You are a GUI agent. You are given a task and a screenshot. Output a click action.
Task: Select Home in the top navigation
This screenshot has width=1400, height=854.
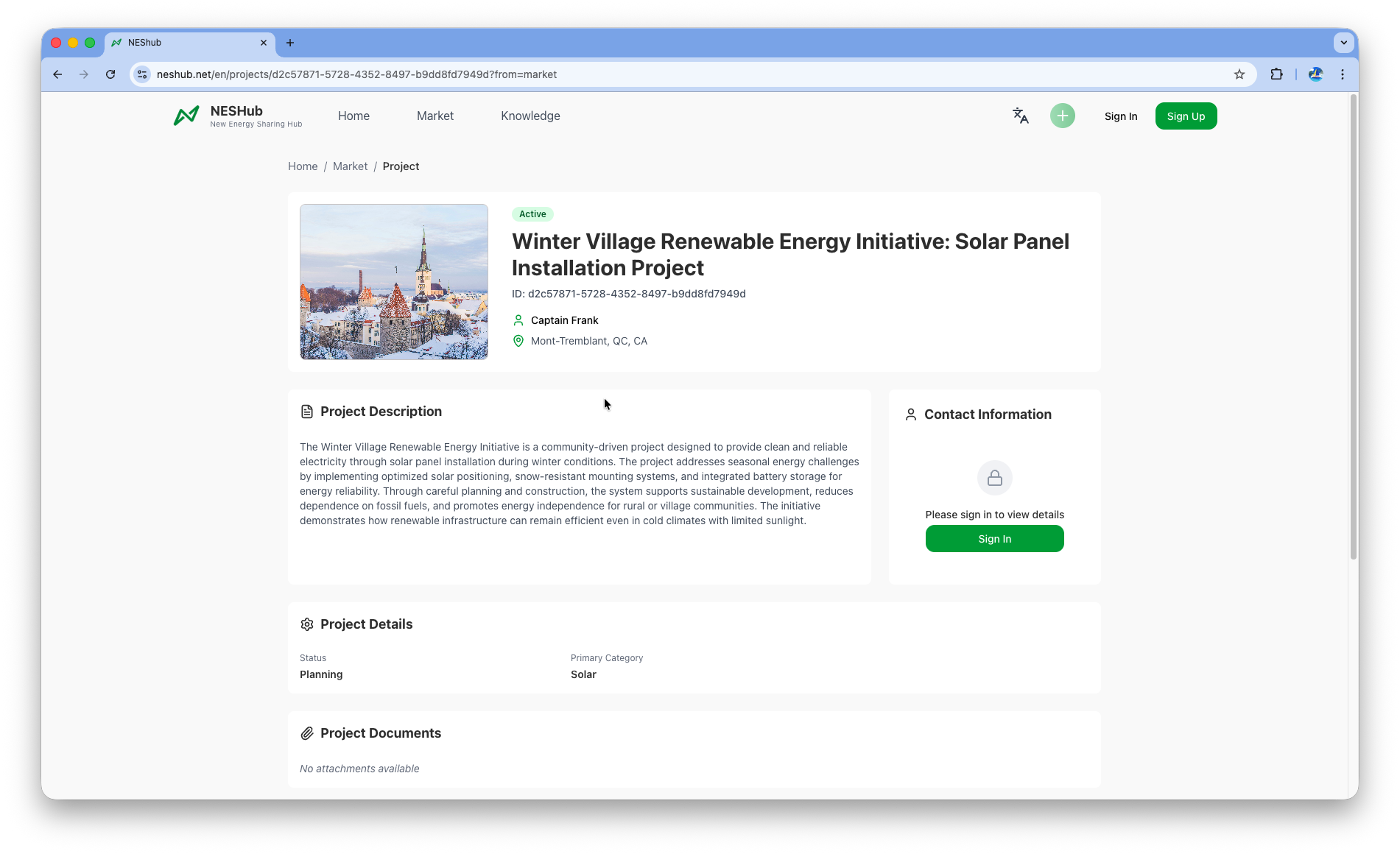tap(353, 116)
